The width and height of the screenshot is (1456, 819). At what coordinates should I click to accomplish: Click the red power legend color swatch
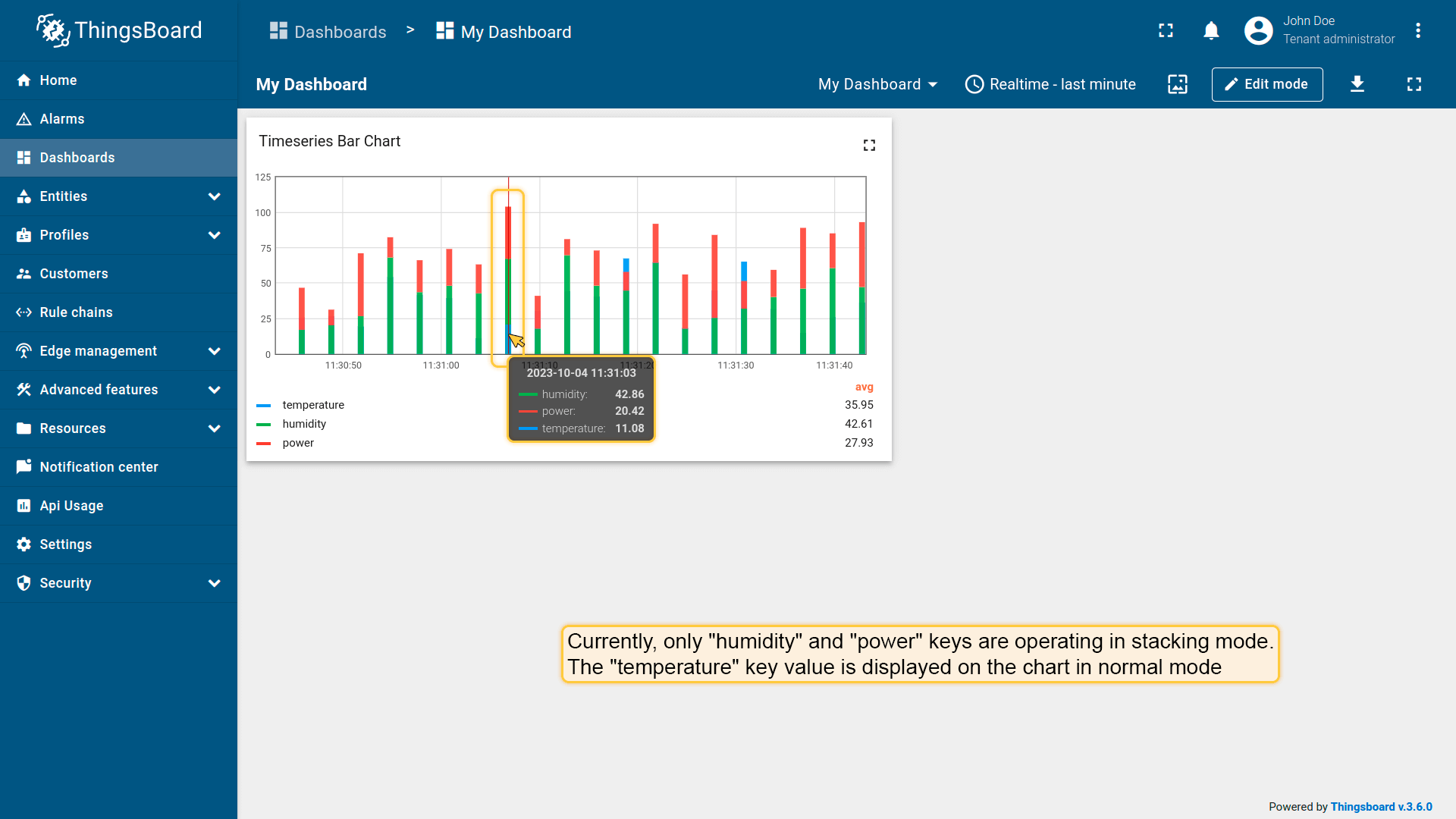(264, 444)
